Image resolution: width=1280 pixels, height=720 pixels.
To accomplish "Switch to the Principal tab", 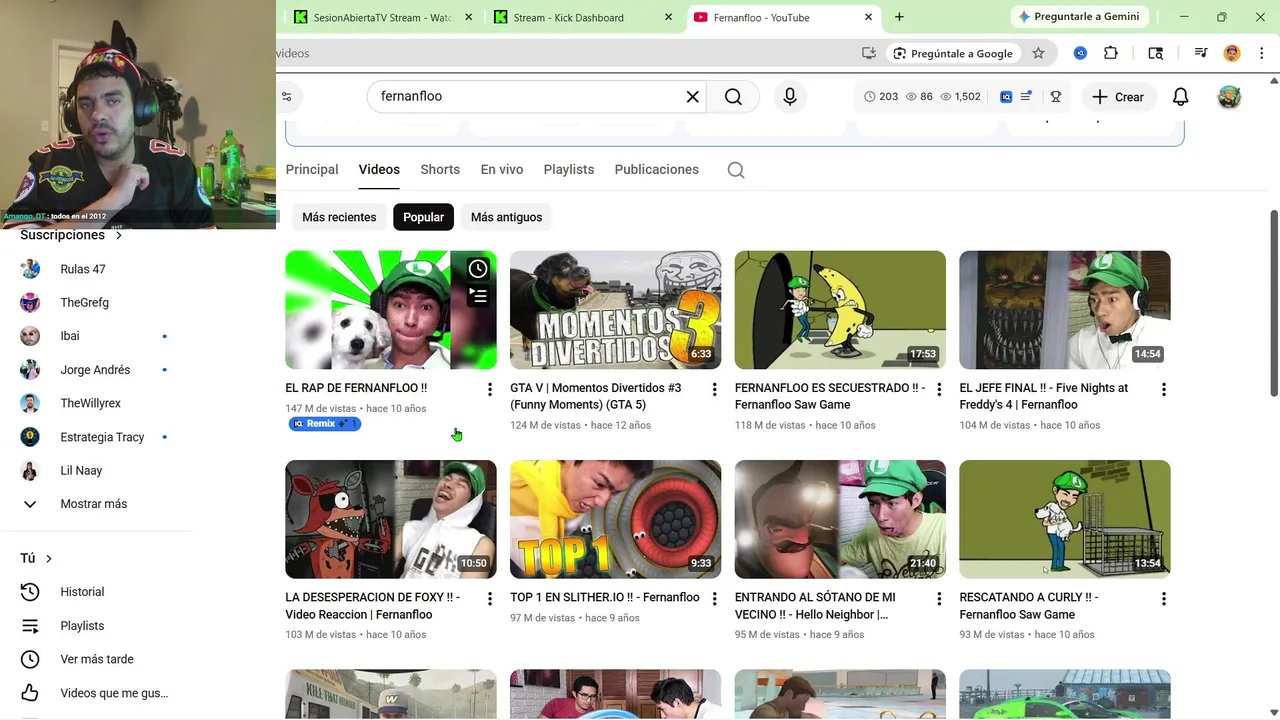I will tap(312, 170).
